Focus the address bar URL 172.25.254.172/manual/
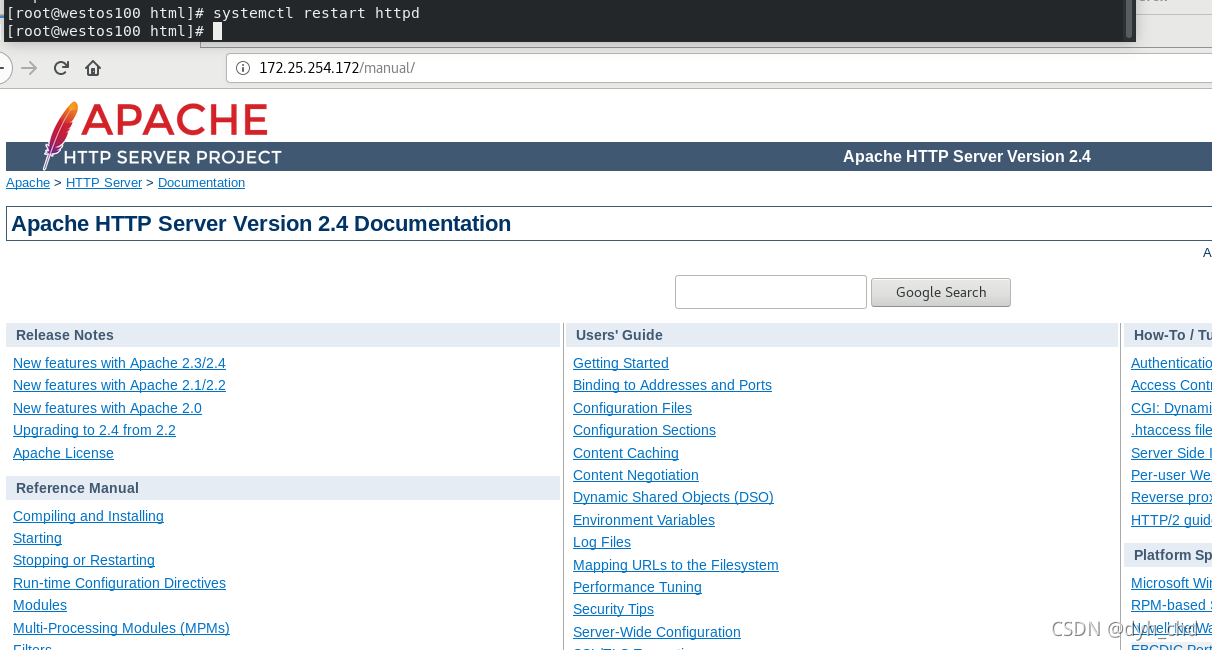 click(337, 68)
